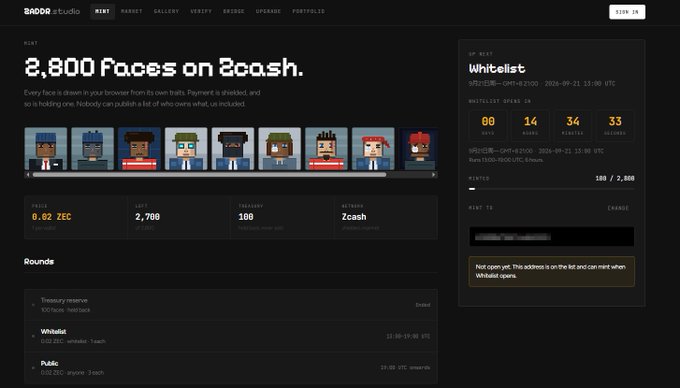Click the 'Ended' status on Treasury reserve
Screen dimensions: 680x388
(423, 305)
